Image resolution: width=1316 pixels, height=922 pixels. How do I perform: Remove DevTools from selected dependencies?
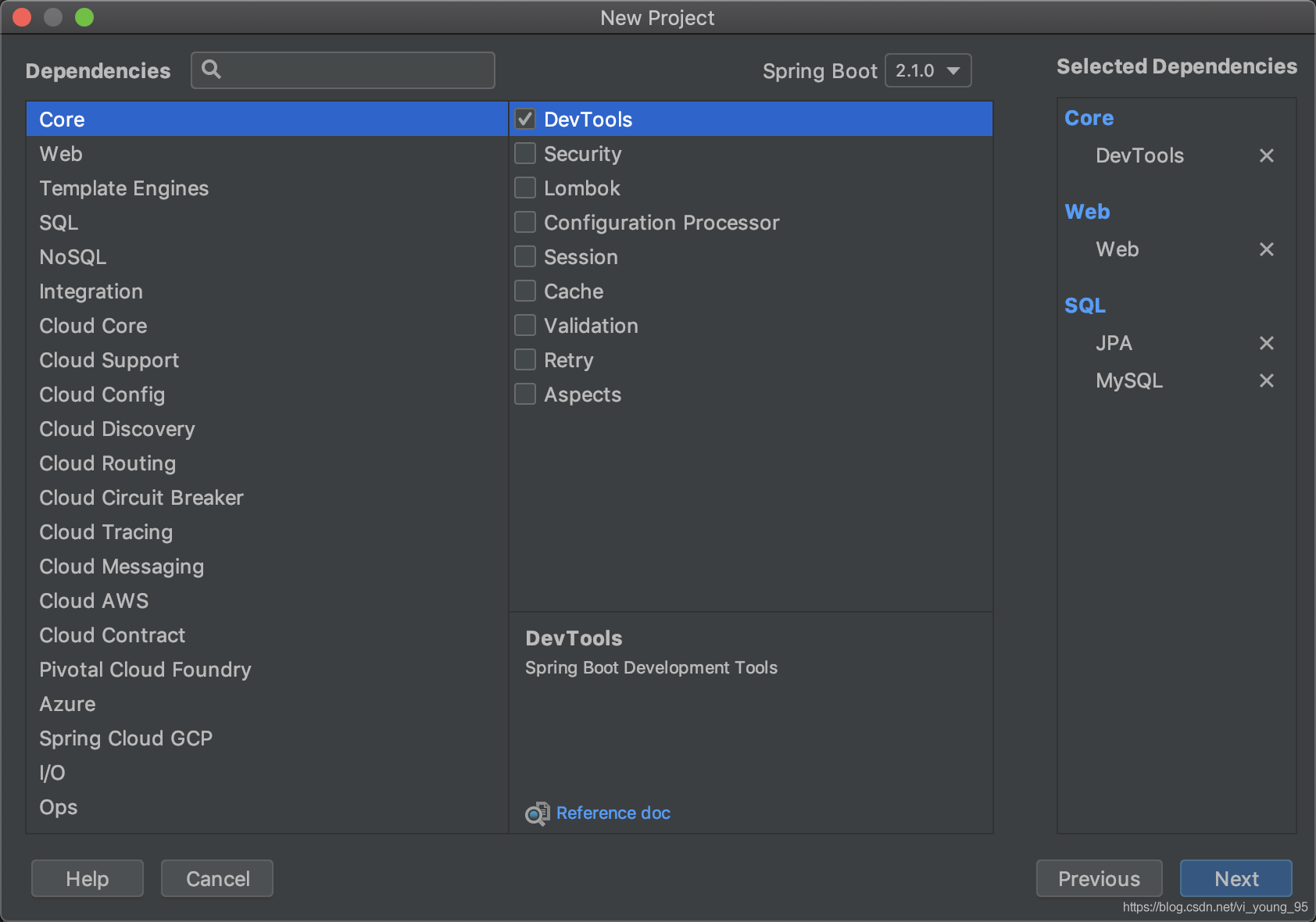1267,155
